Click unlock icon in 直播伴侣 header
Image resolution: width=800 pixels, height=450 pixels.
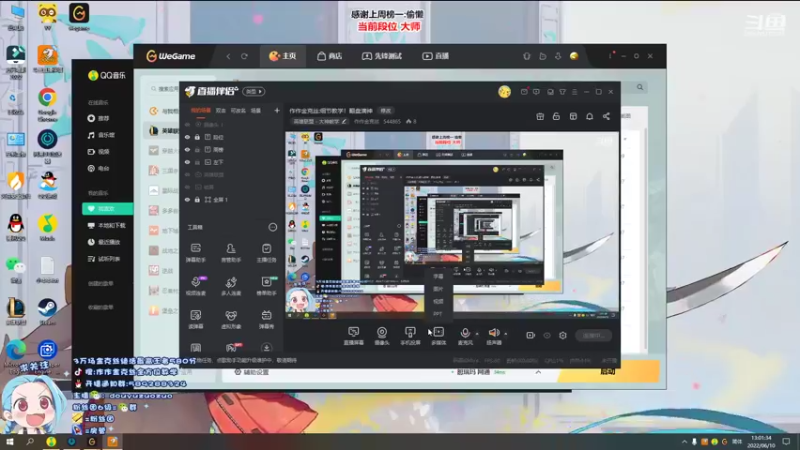556,116
